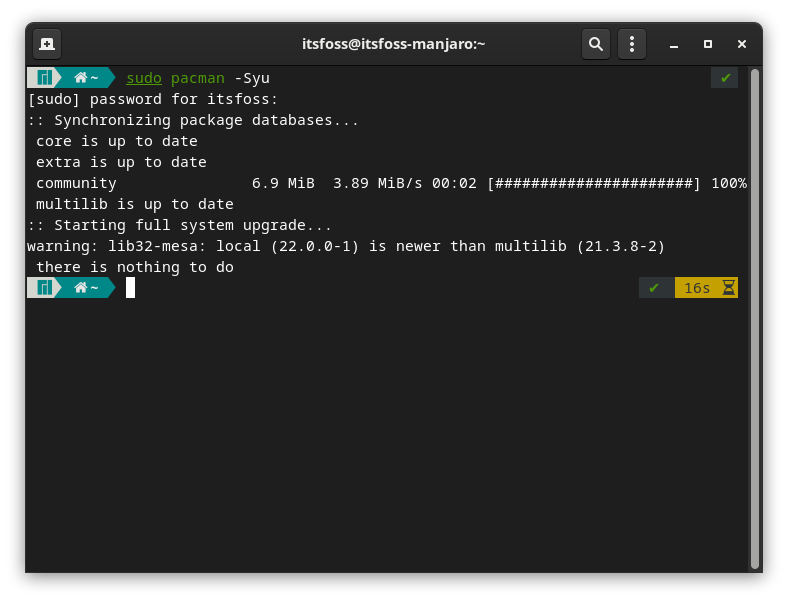788x601 pixels.
Task: Click the underlined sudo command word
Action: (143, 78)
